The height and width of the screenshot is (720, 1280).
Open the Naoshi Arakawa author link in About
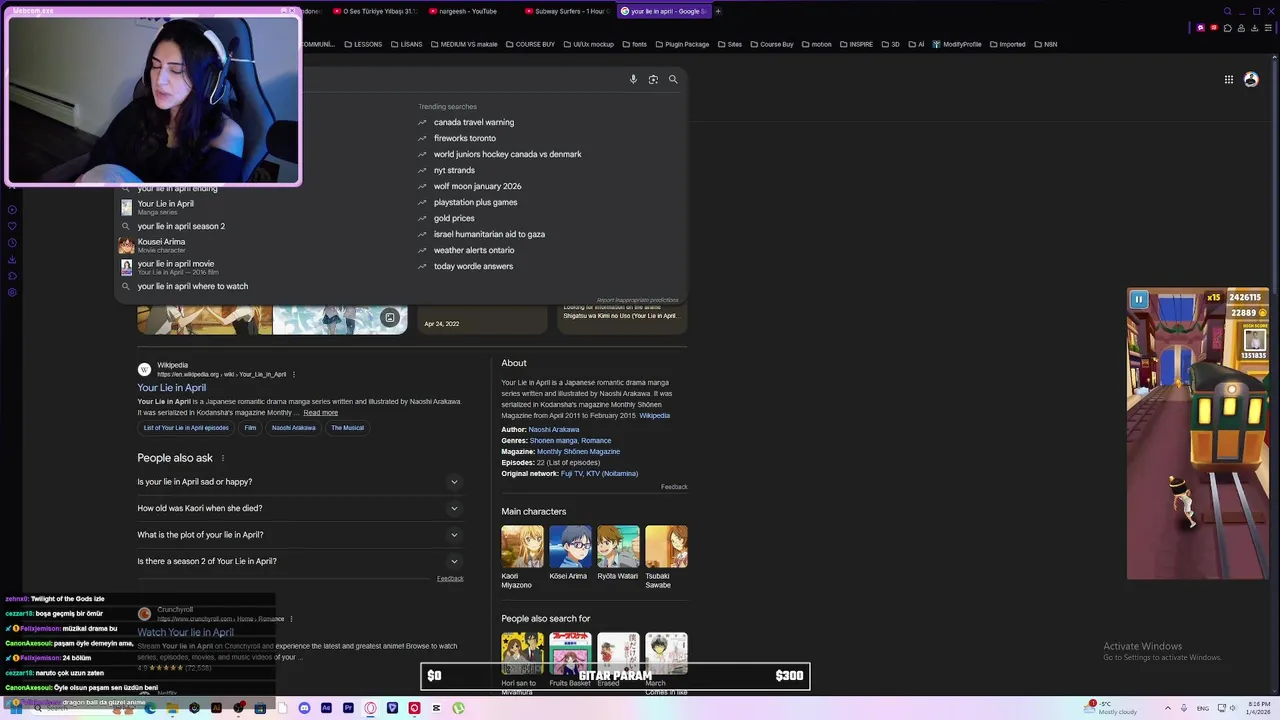click(553, 430)
